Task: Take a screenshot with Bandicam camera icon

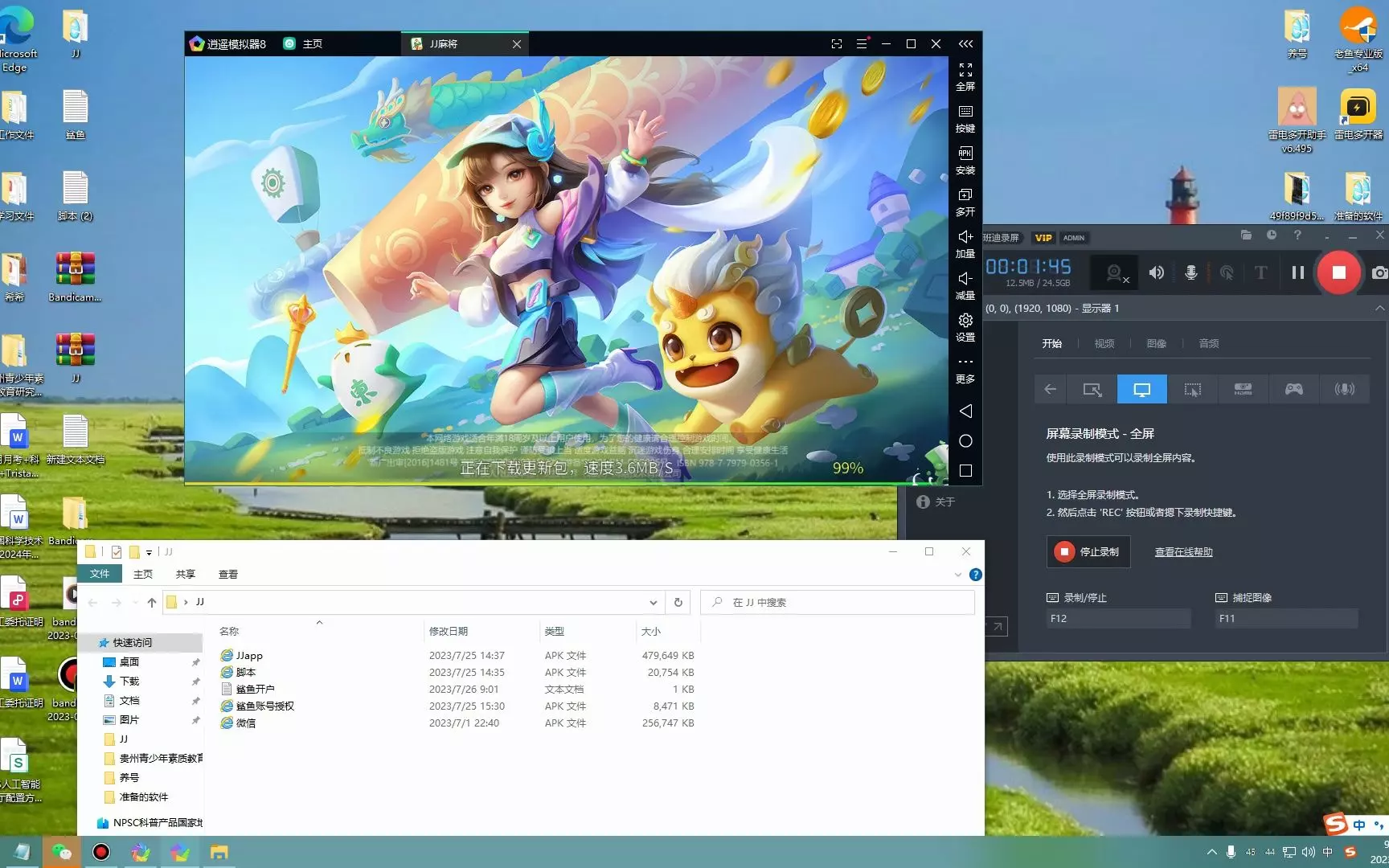Action: point(1379,273)
